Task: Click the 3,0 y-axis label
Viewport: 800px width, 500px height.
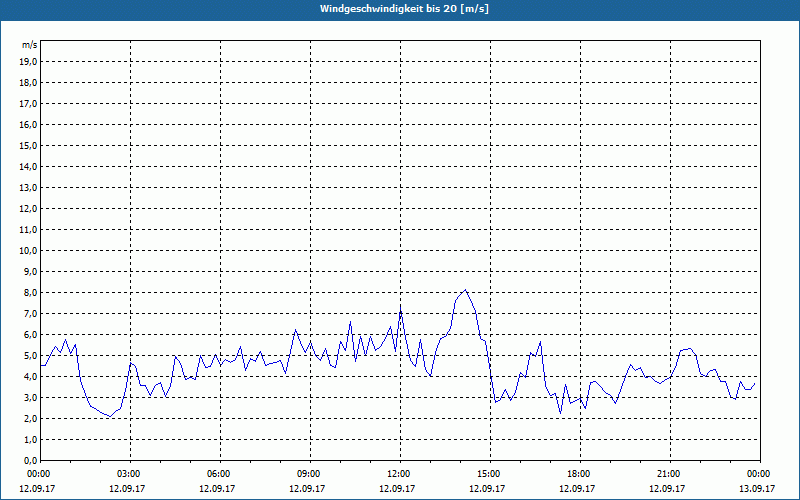Action: click(x=31, y=397)
